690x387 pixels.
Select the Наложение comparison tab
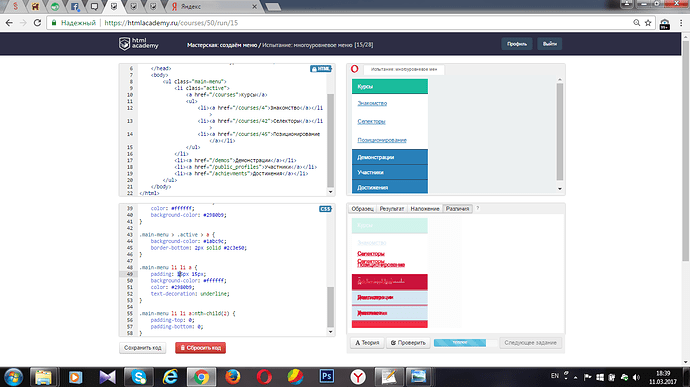(425, 209)
